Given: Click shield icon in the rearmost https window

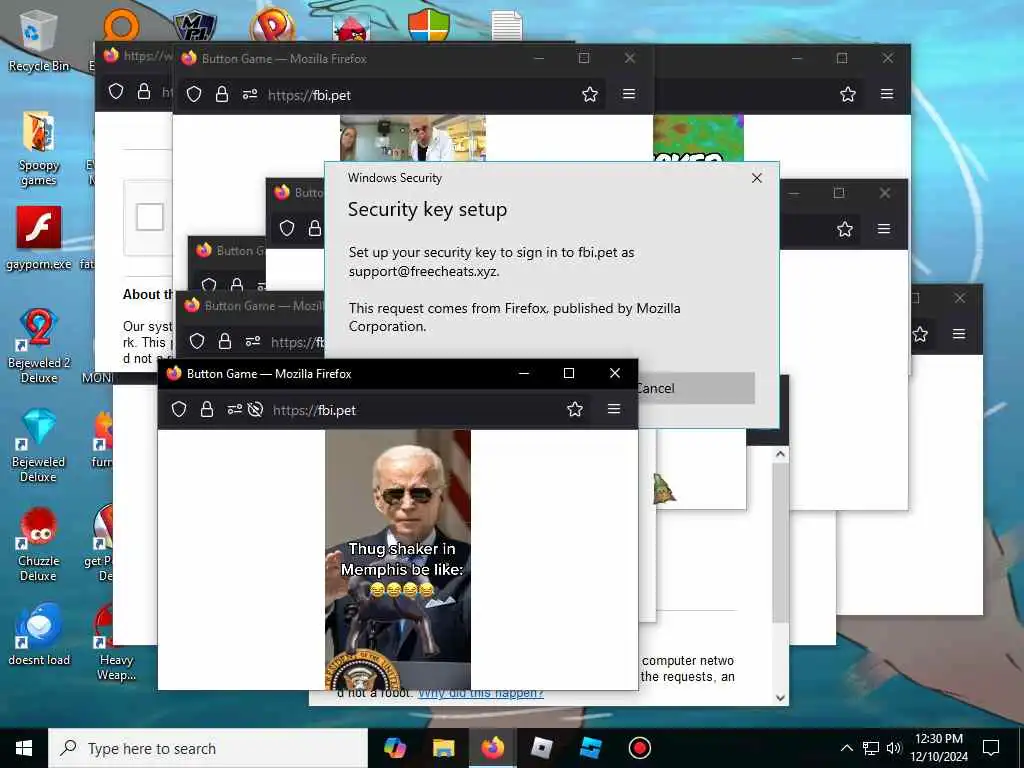Looking at the screenshot, I should (x=116, y=91).
